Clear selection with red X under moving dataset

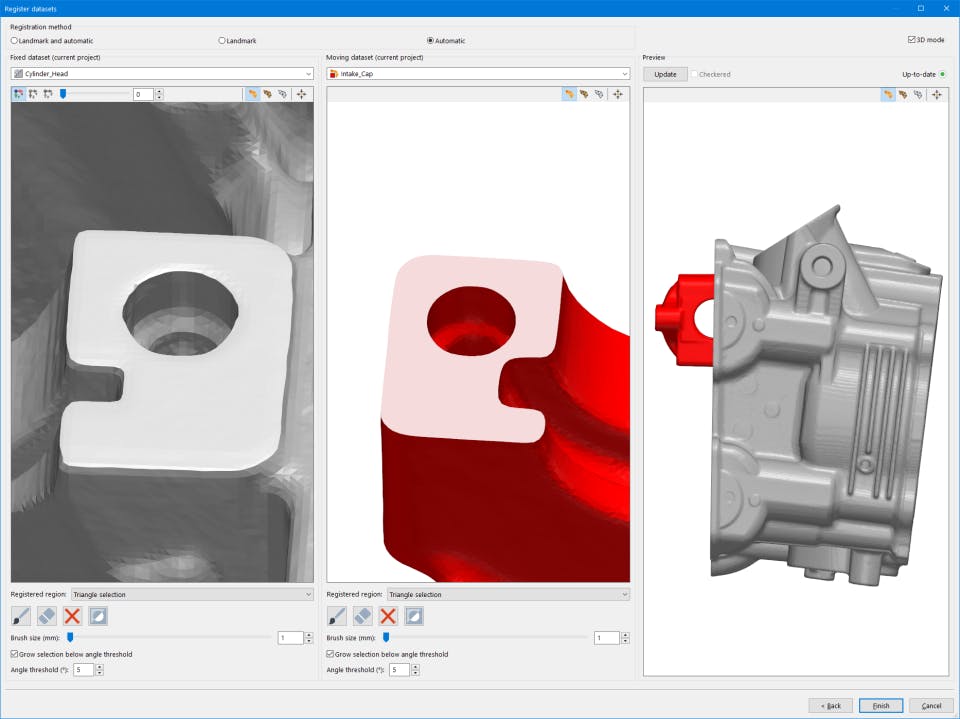point(388,616)
